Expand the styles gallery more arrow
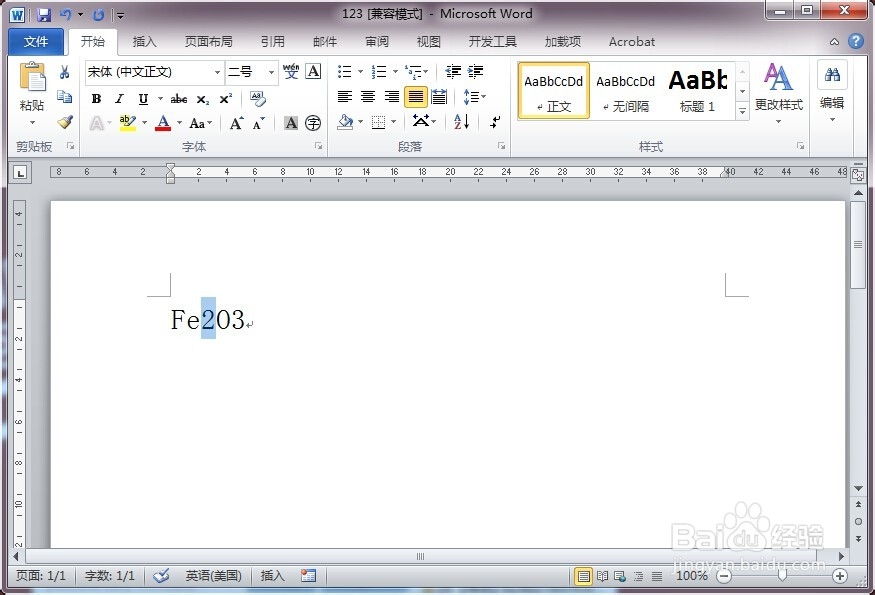This screenshot has width=875, height=595. [x=742, y=111]
